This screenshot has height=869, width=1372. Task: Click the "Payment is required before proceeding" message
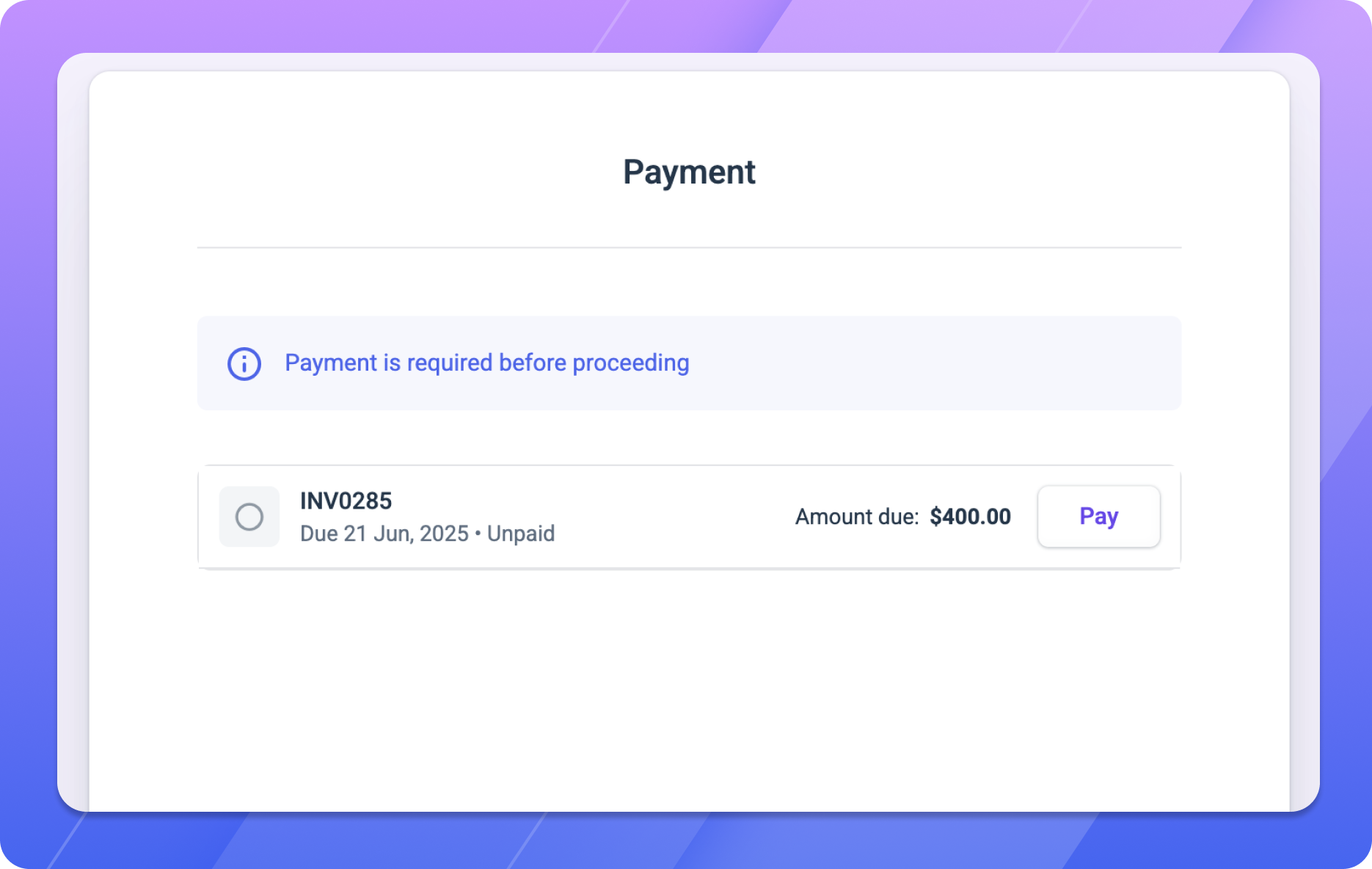(486, 363)
